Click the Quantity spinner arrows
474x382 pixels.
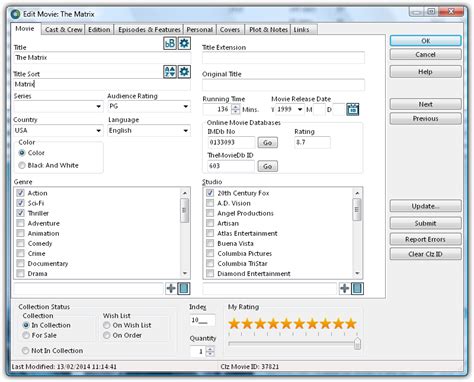click(210, 351)
